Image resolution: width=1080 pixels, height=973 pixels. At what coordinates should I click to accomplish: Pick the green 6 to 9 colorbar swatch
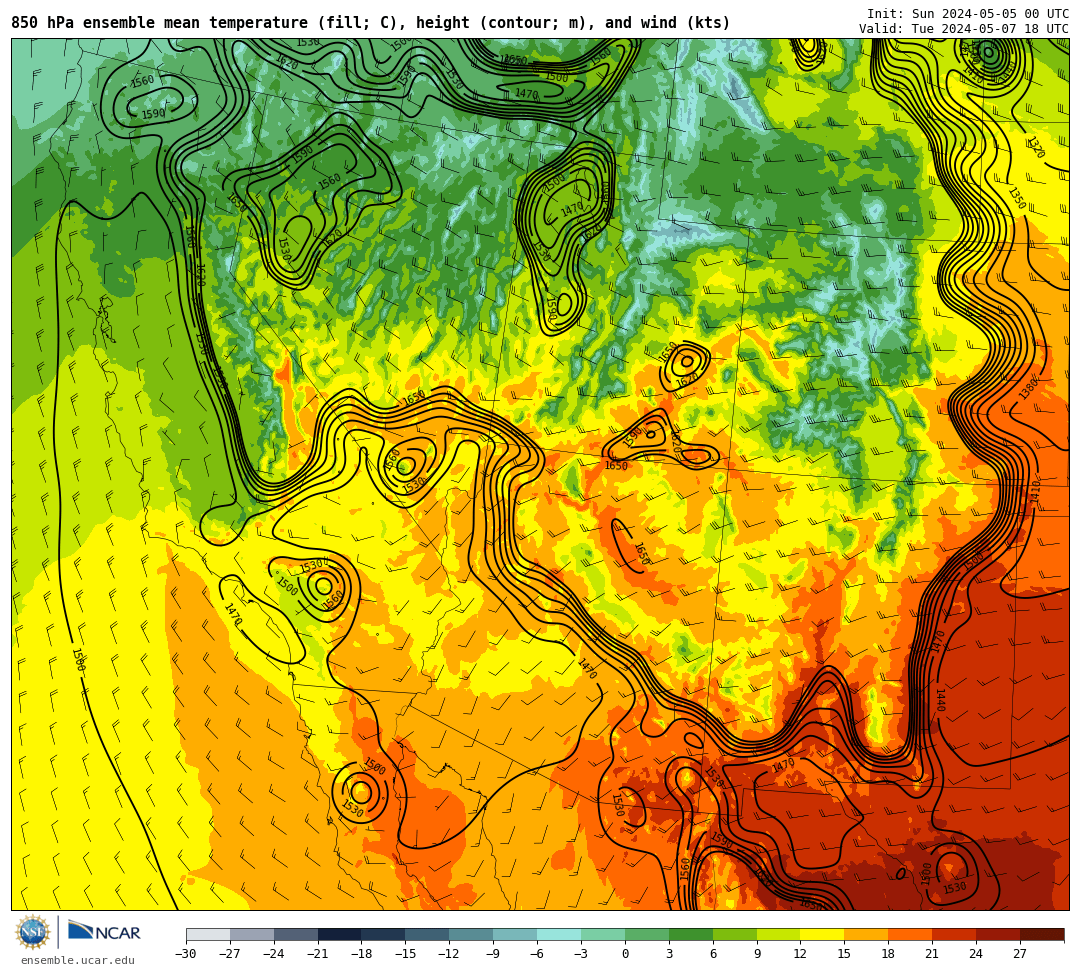click(x=735, y=934)
